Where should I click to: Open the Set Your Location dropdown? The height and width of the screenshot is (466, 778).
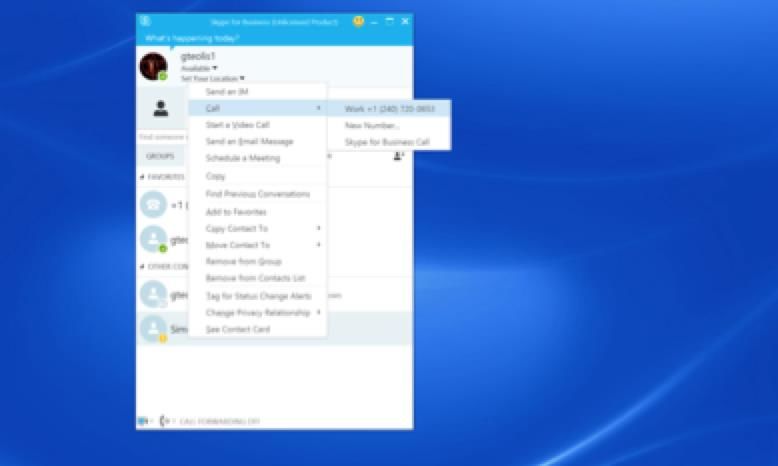[x=212, y=78]
